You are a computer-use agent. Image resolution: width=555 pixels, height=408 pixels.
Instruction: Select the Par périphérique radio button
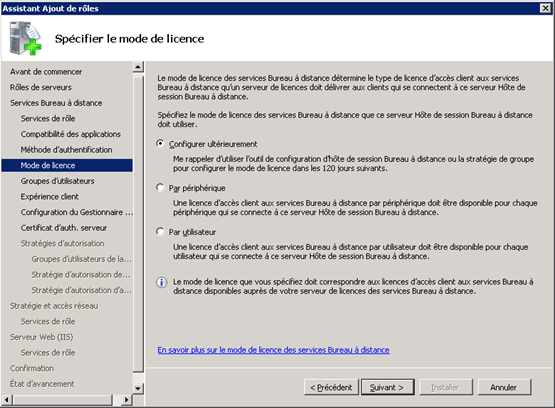point(160,188)
